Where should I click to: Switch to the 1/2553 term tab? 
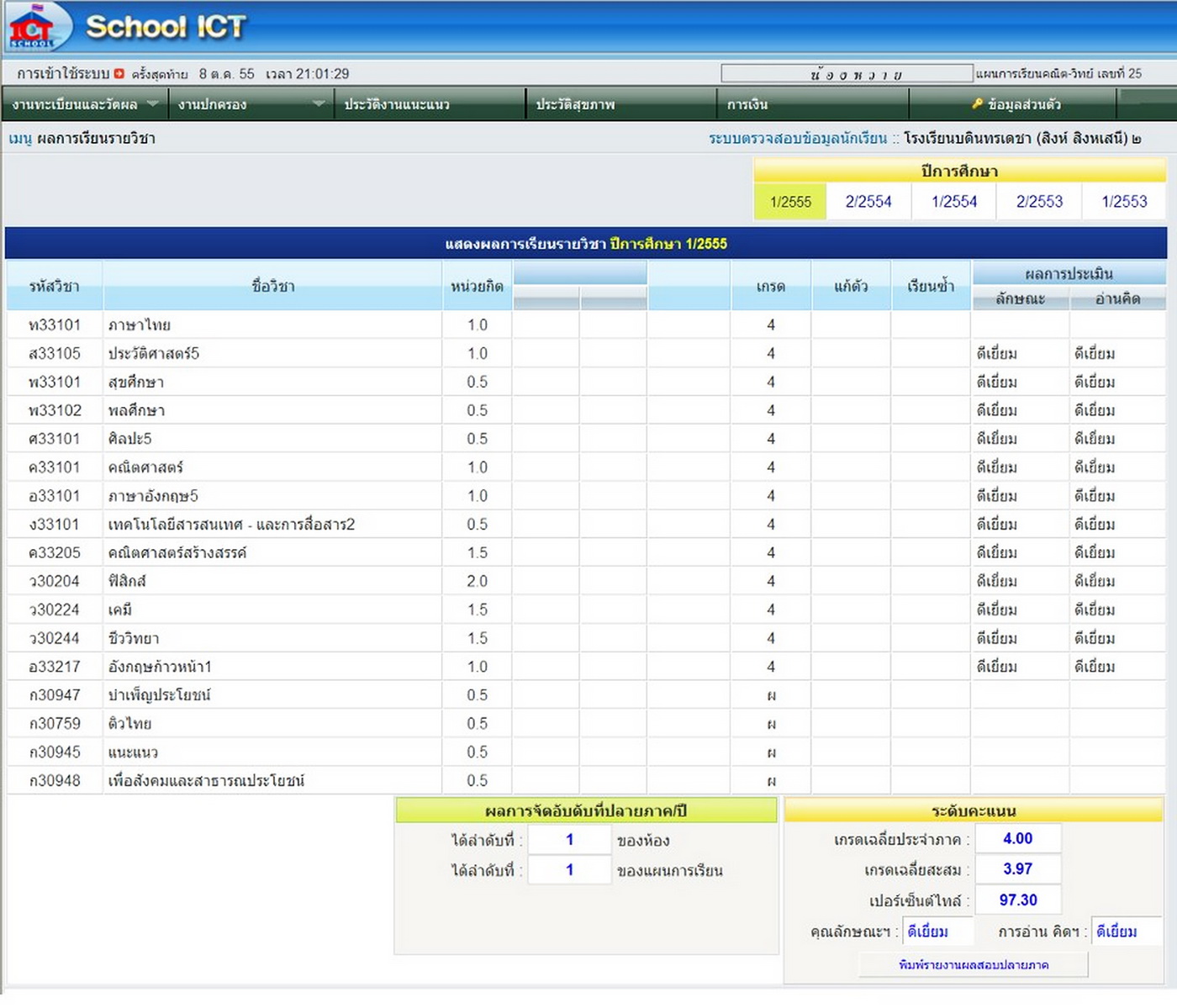1124,202
